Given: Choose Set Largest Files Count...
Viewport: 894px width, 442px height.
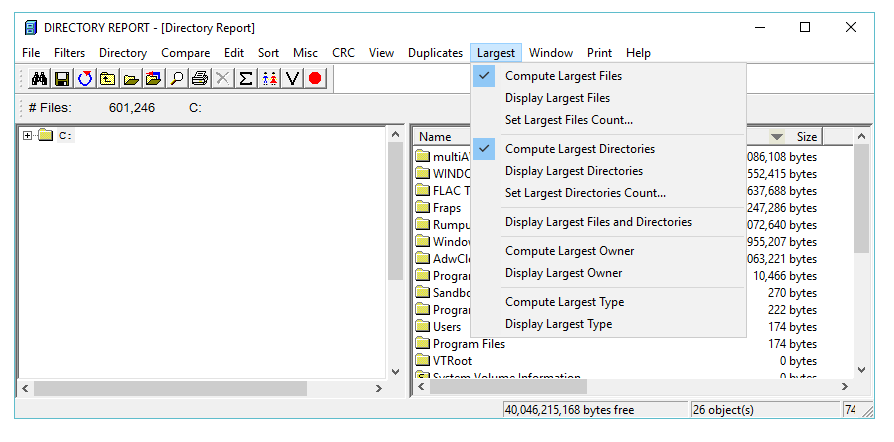Looking at the screenshot, I should (608, 120).
